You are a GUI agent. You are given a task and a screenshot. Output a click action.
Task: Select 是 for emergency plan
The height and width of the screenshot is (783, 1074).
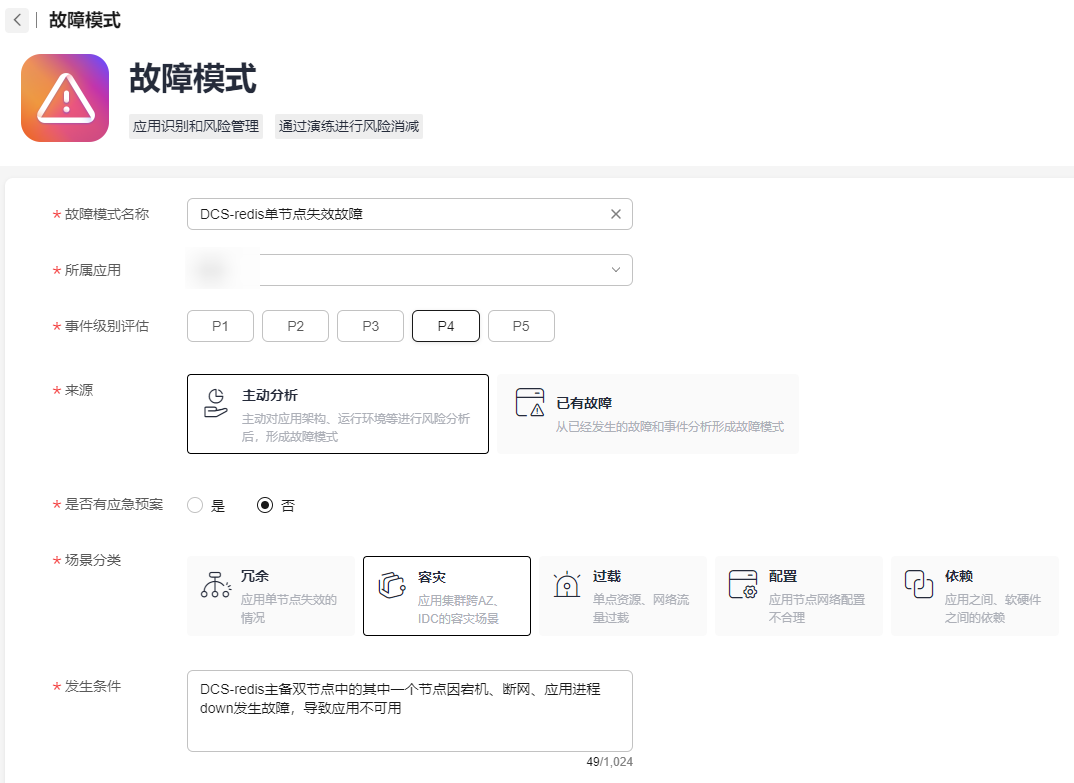coord(195,506)
